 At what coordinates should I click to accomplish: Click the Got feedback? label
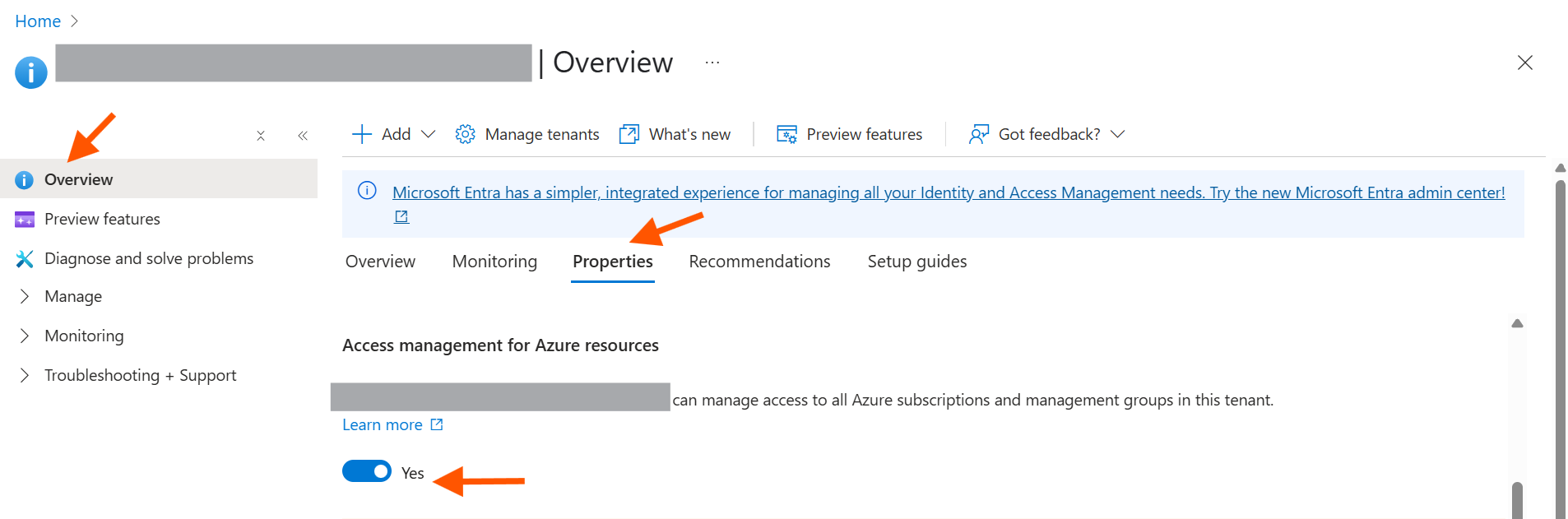point(1049,134)
